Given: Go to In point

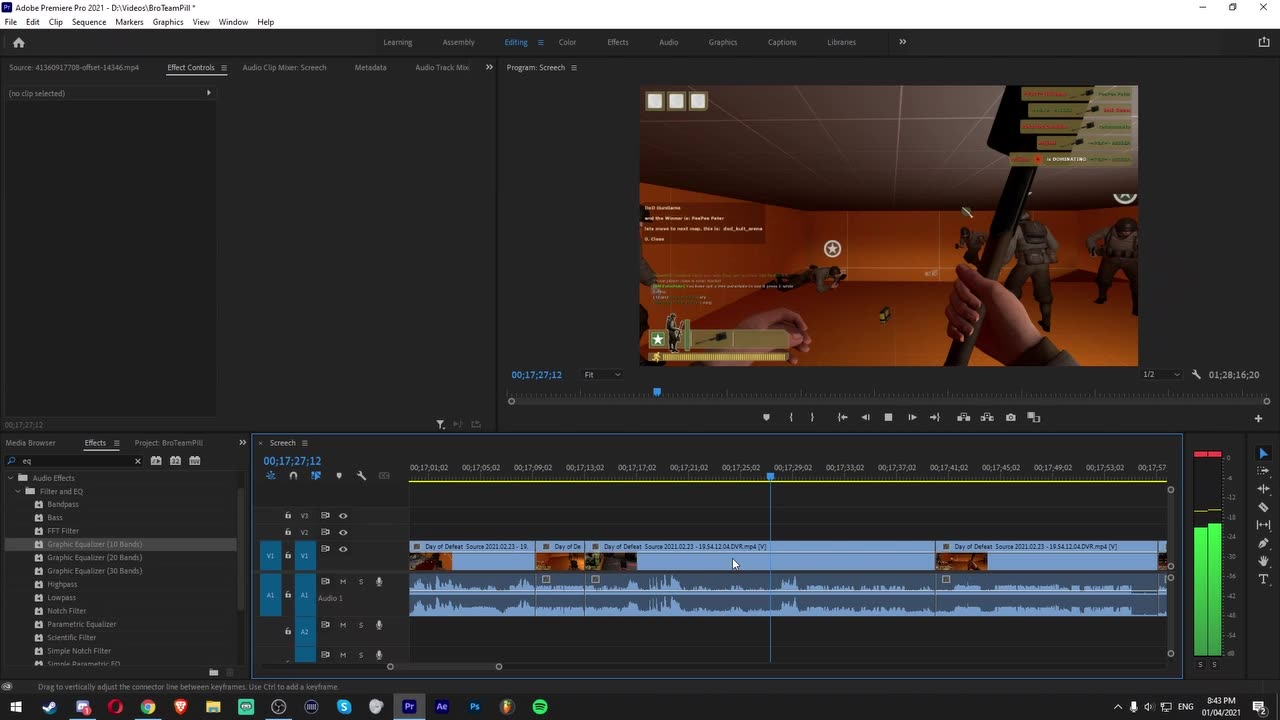Looking at the screenshot, I should tap(842, 417).
